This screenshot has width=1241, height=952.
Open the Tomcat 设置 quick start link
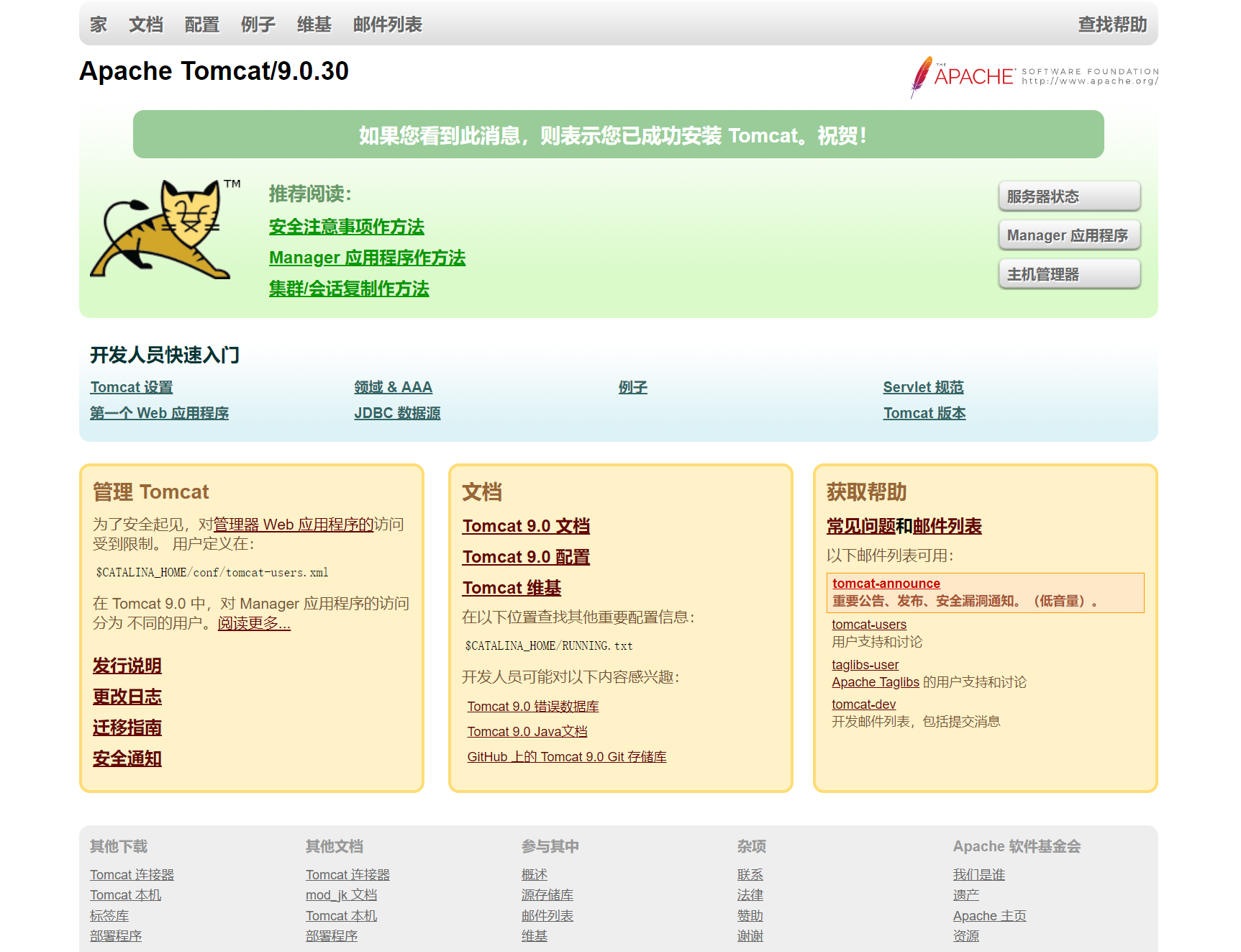pyautogui.click(x=131, y=386)
